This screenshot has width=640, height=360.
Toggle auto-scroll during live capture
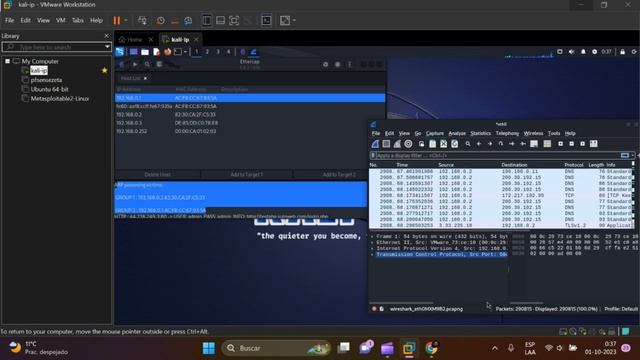pos(534,144)
